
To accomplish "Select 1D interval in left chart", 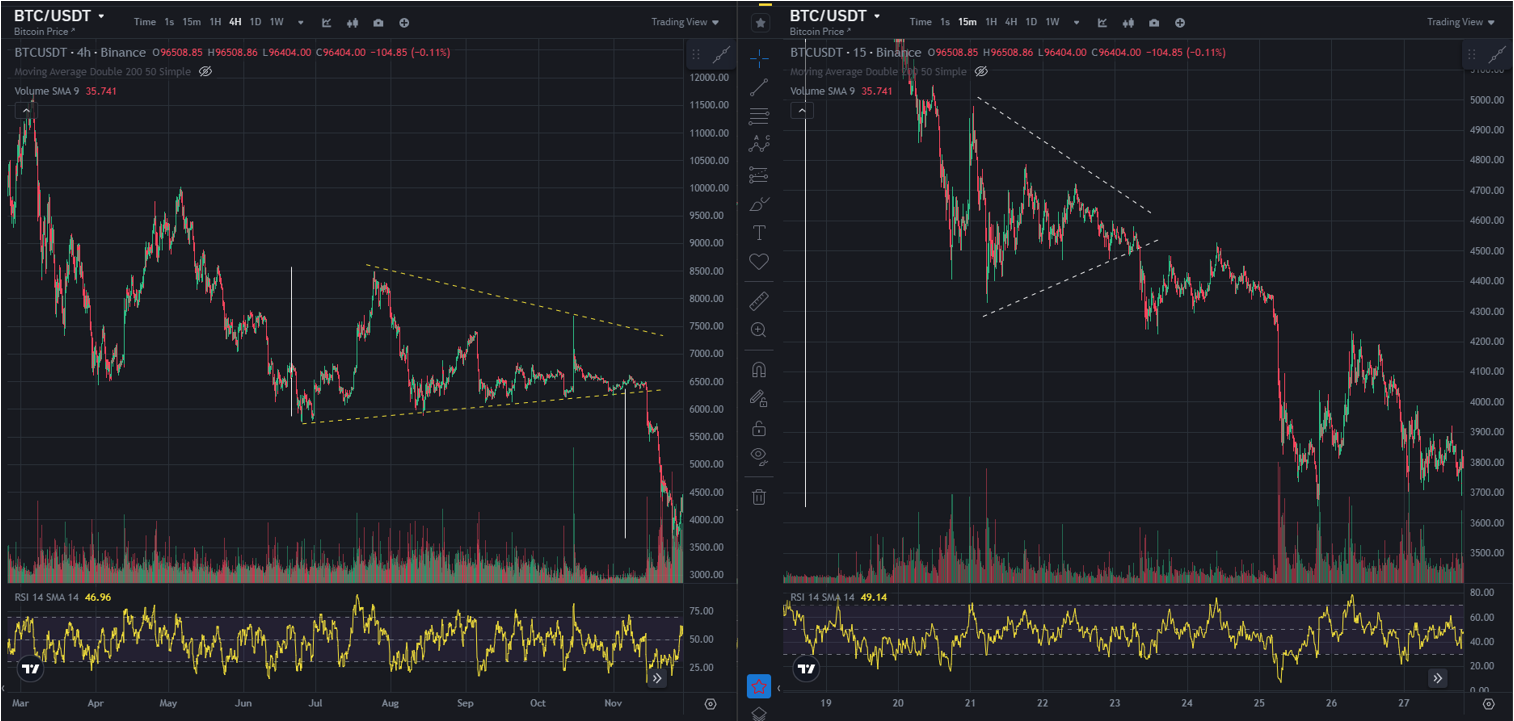I will click(x=255, y=22).
